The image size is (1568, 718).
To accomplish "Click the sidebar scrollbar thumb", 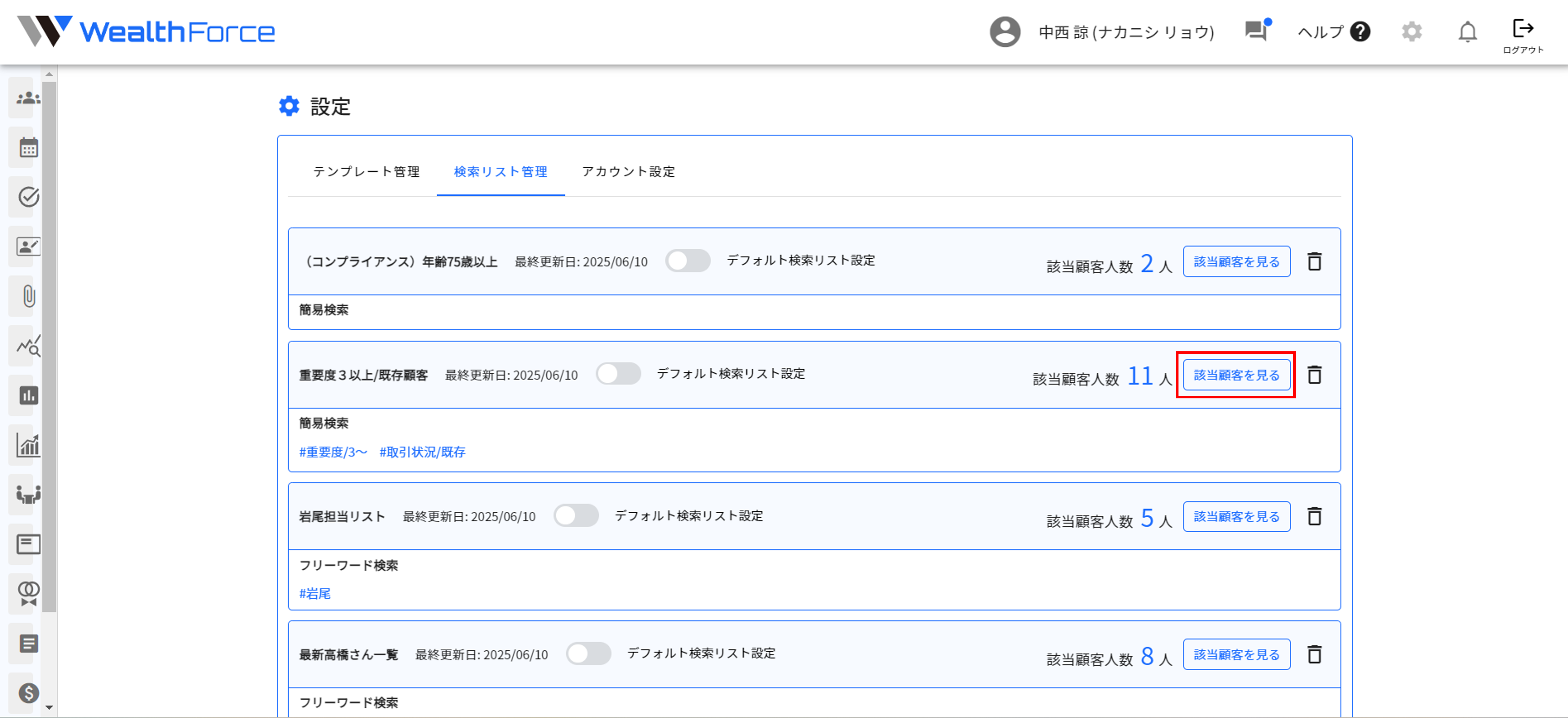I will pyautogui.click(x=49, y=347).
